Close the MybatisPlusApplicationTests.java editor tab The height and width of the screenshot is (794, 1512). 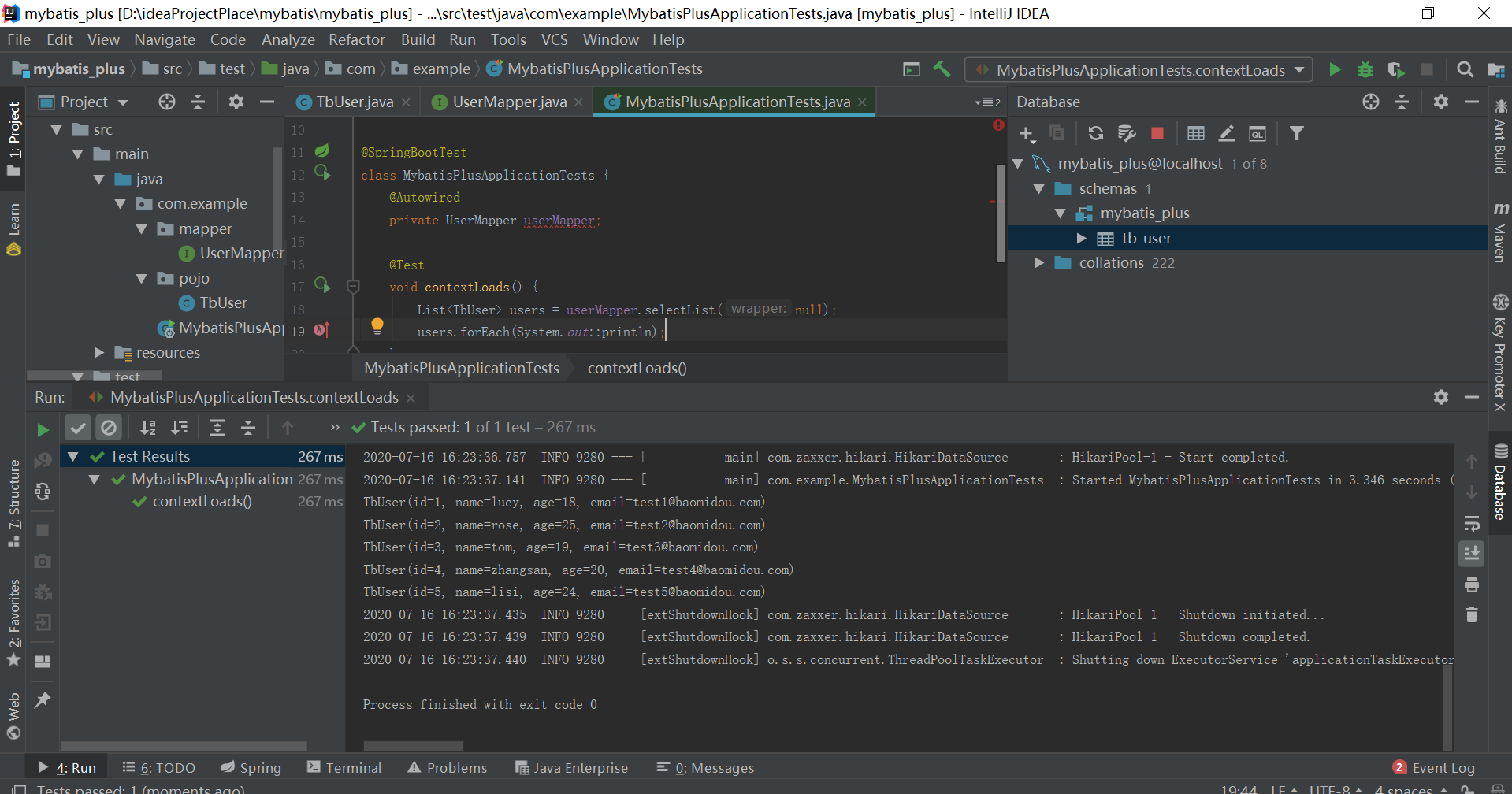[863, 102]
